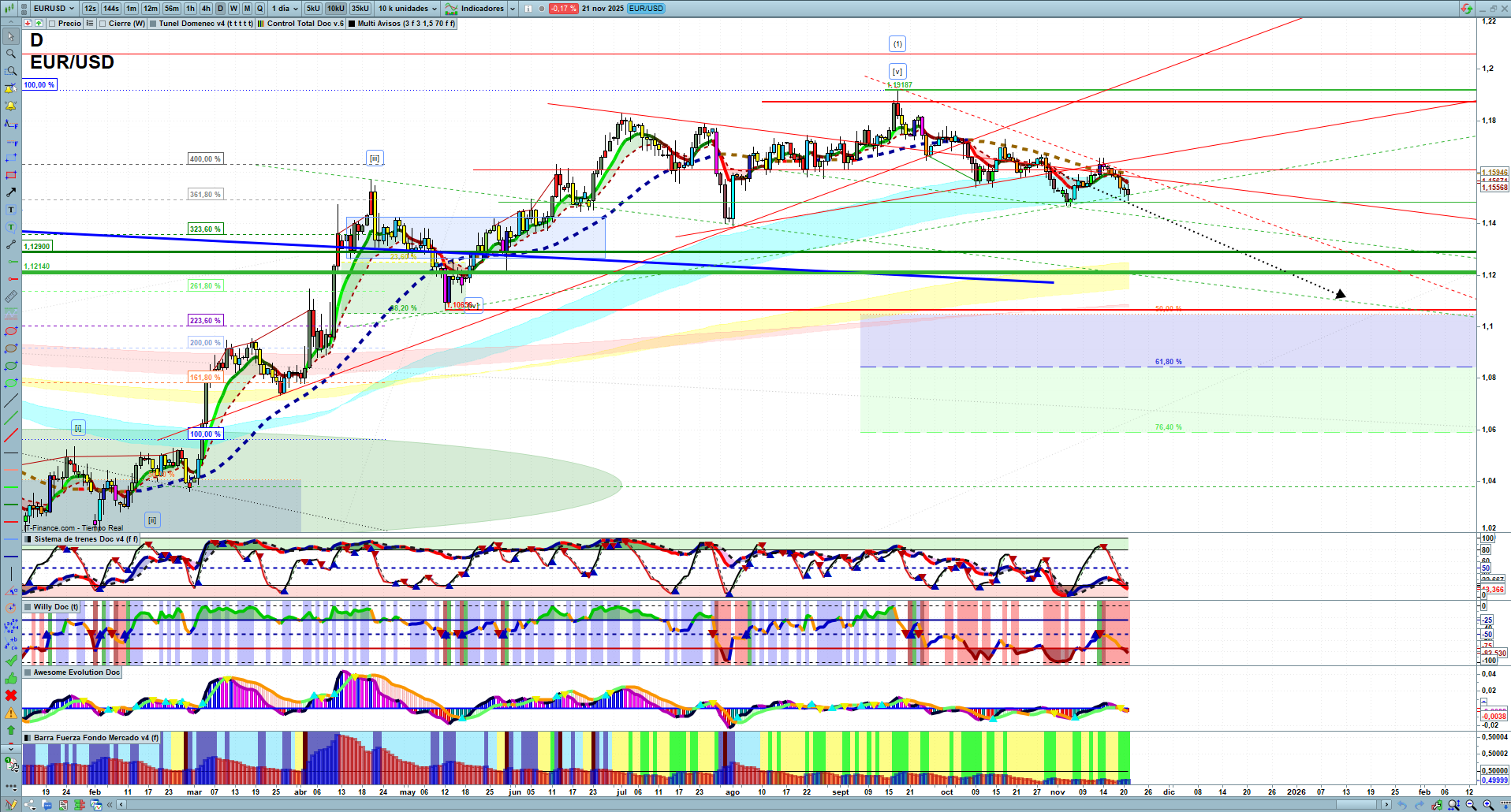Switch to the 1h timeframe
The height and width of the screenshot is (812, 1511).
point(190,9)
